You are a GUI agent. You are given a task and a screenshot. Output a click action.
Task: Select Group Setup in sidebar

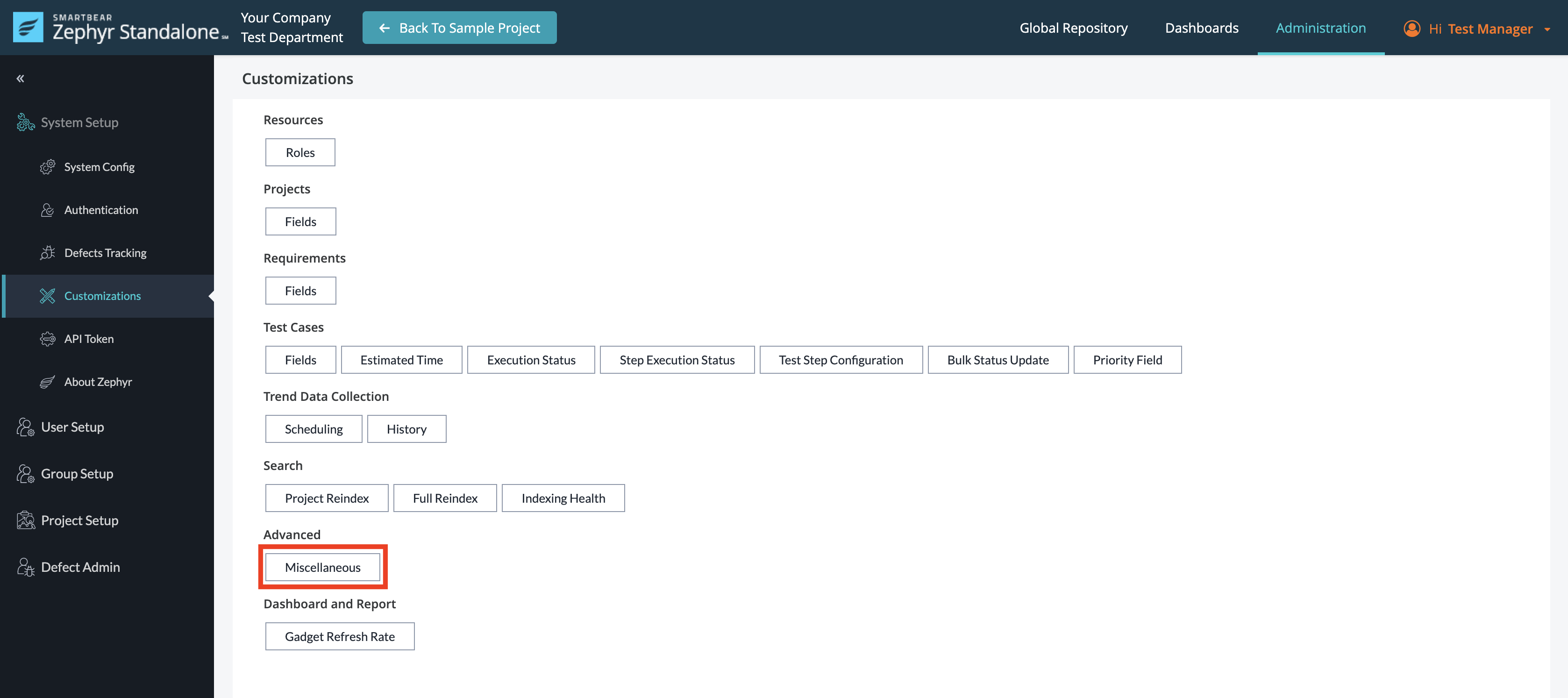[77, 473]
